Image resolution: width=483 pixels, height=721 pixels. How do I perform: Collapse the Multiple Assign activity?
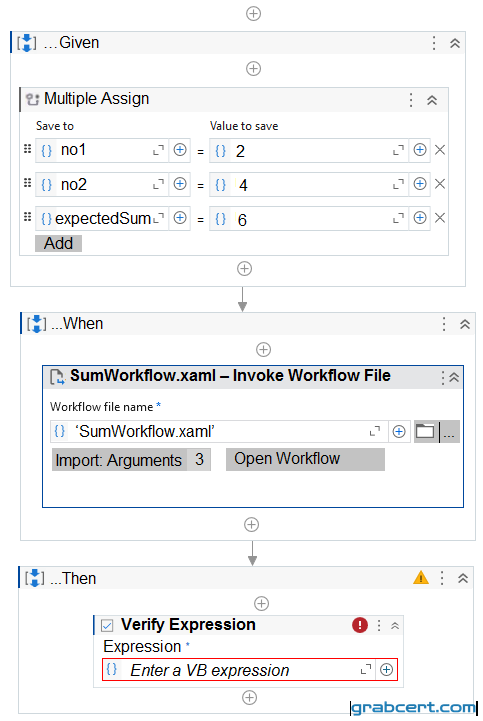coord(431,100)
